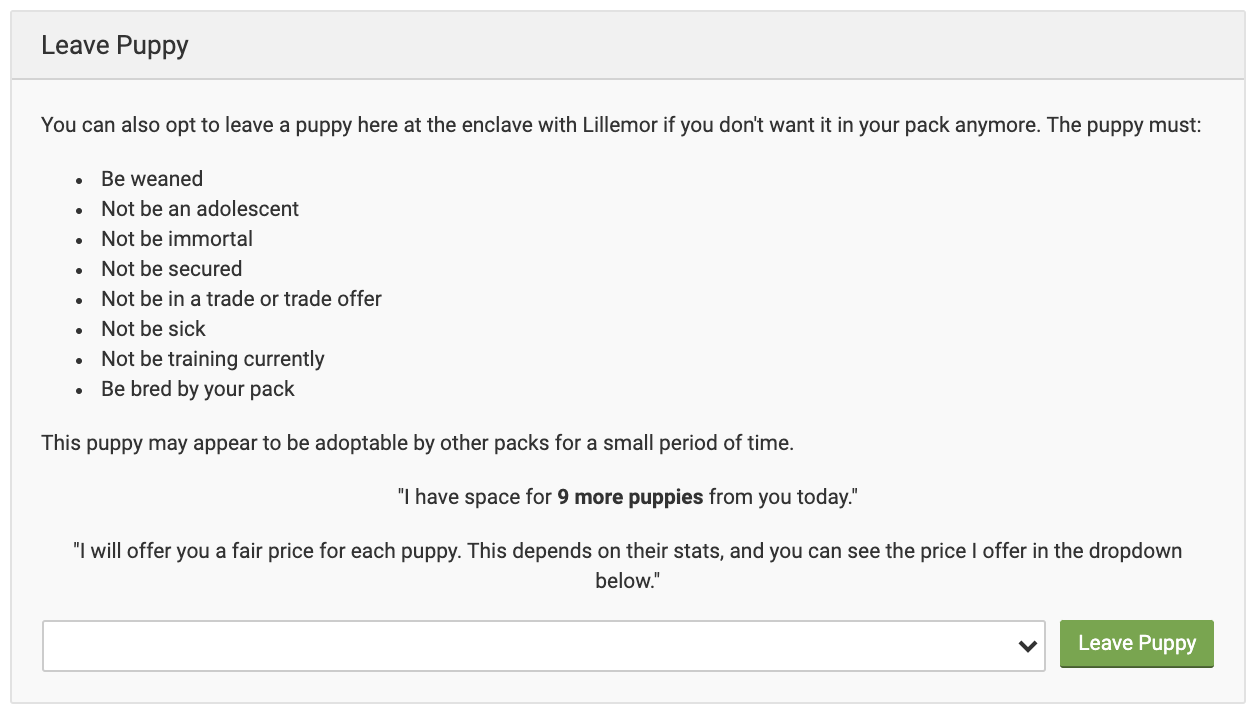Click the dropdown chevron arrow

coord(1026,646)
